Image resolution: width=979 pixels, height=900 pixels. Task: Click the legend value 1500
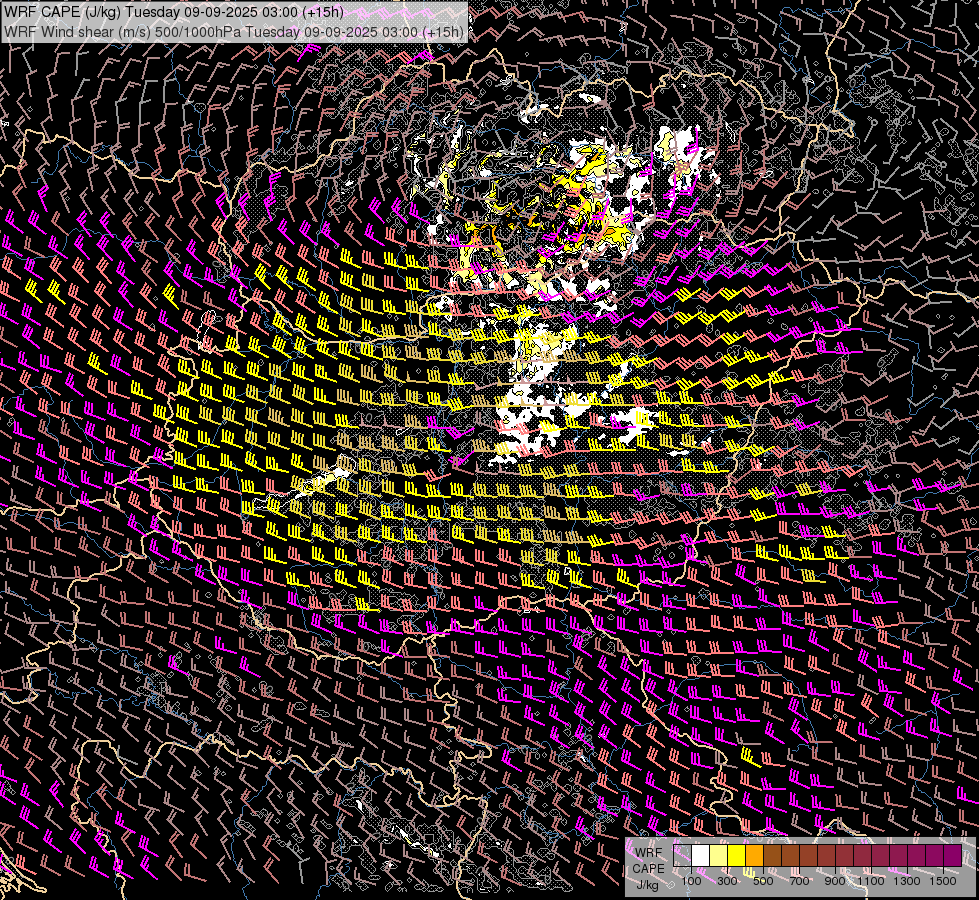tap(943, 881)
